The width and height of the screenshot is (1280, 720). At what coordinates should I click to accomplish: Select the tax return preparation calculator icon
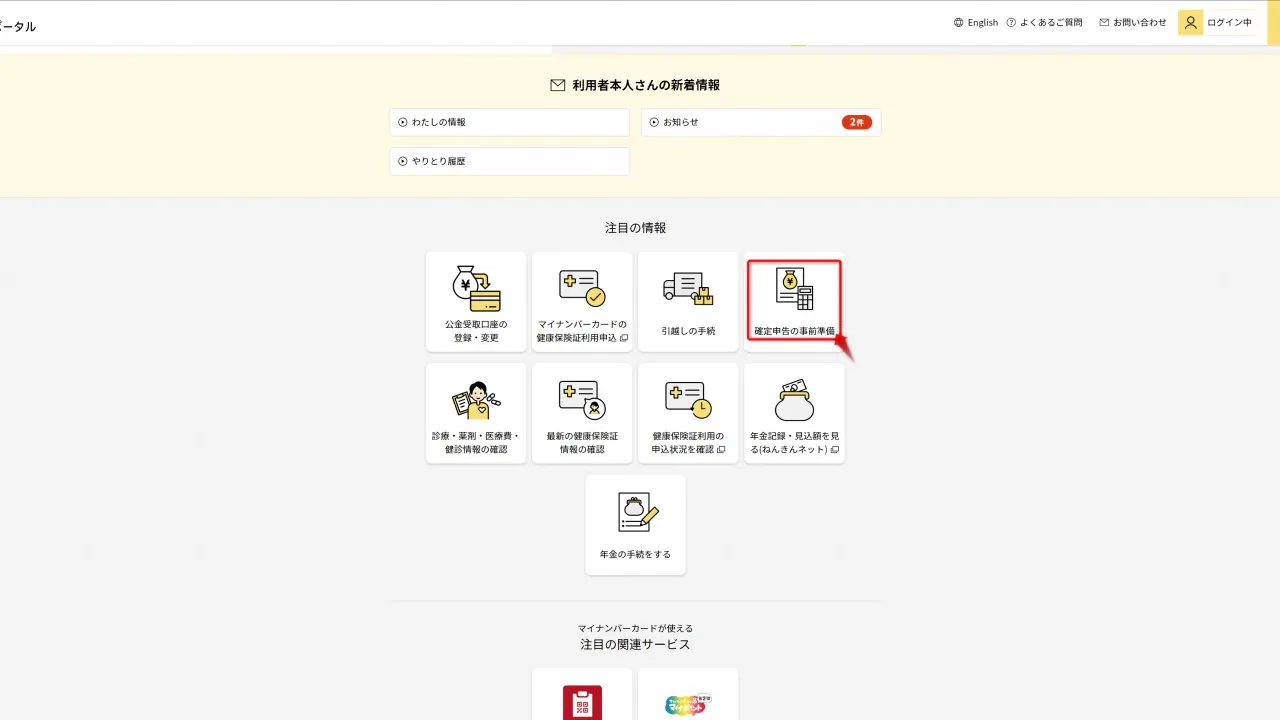794,289
